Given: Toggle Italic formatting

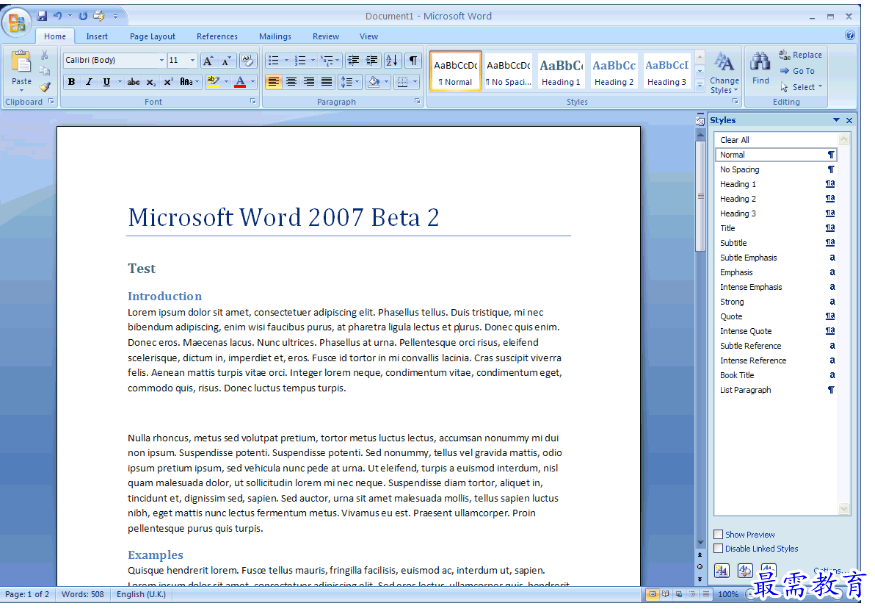Looking at the screenshot, I should tap(89, 82).
